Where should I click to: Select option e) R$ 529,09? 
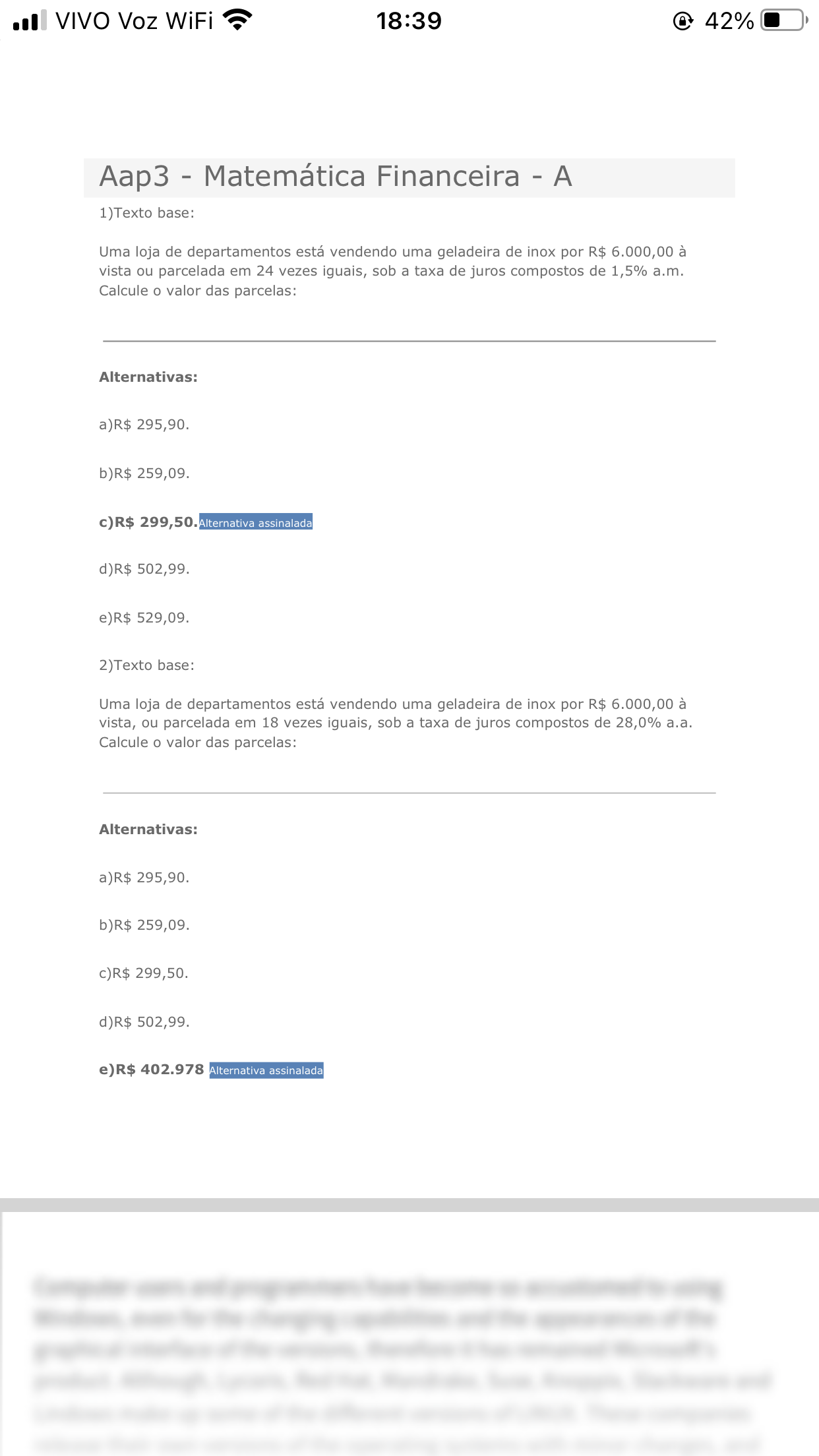tap(144, 618)
